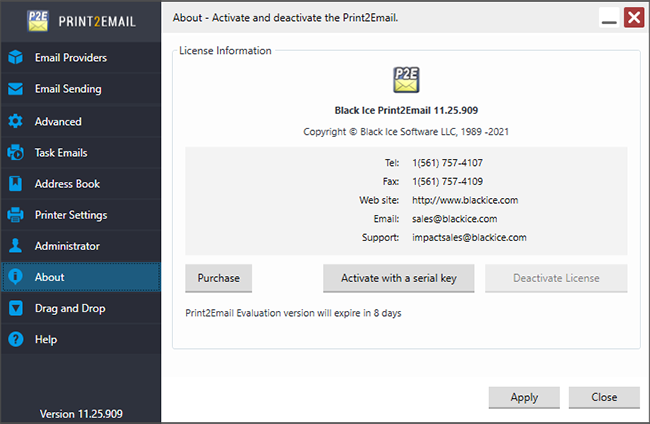Select the Advanced gear icon
The width and height of the screenshot is (650, 424).
15,121
